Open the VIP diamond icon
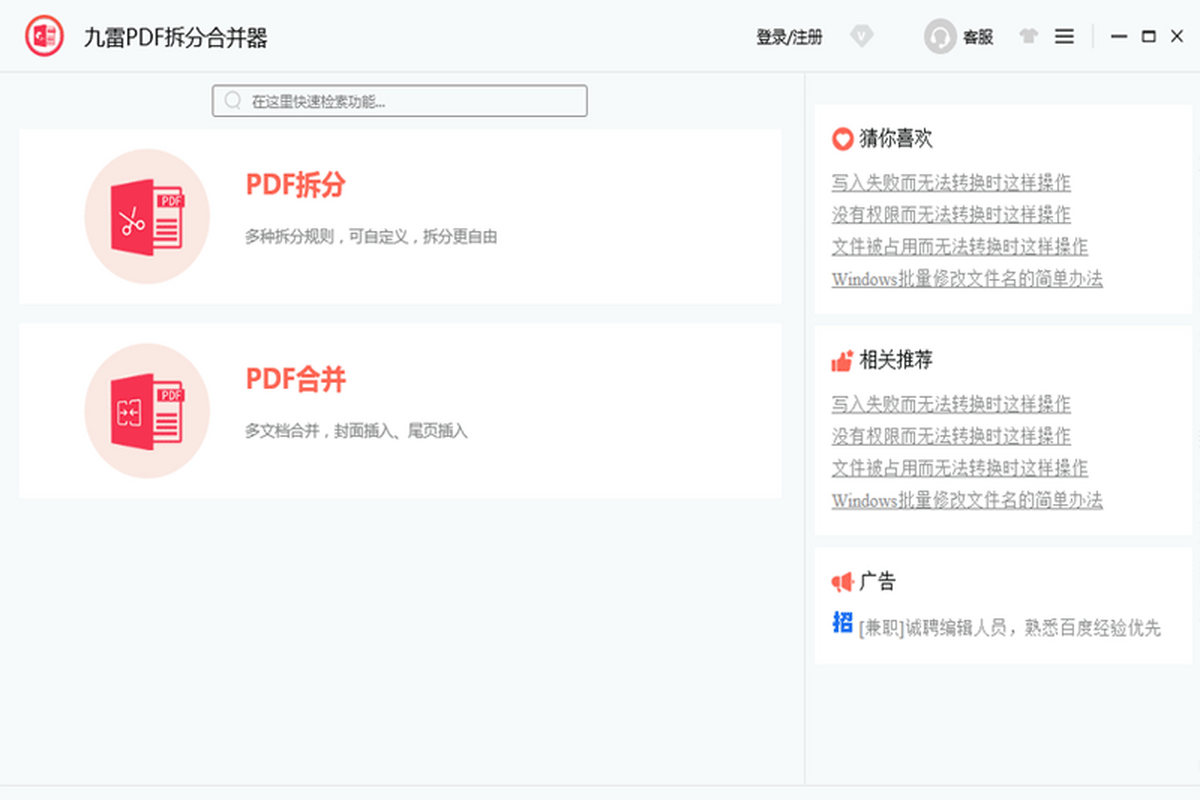Image resolution: width=1200 pixels, height=800 pixels. coord(862,36)
